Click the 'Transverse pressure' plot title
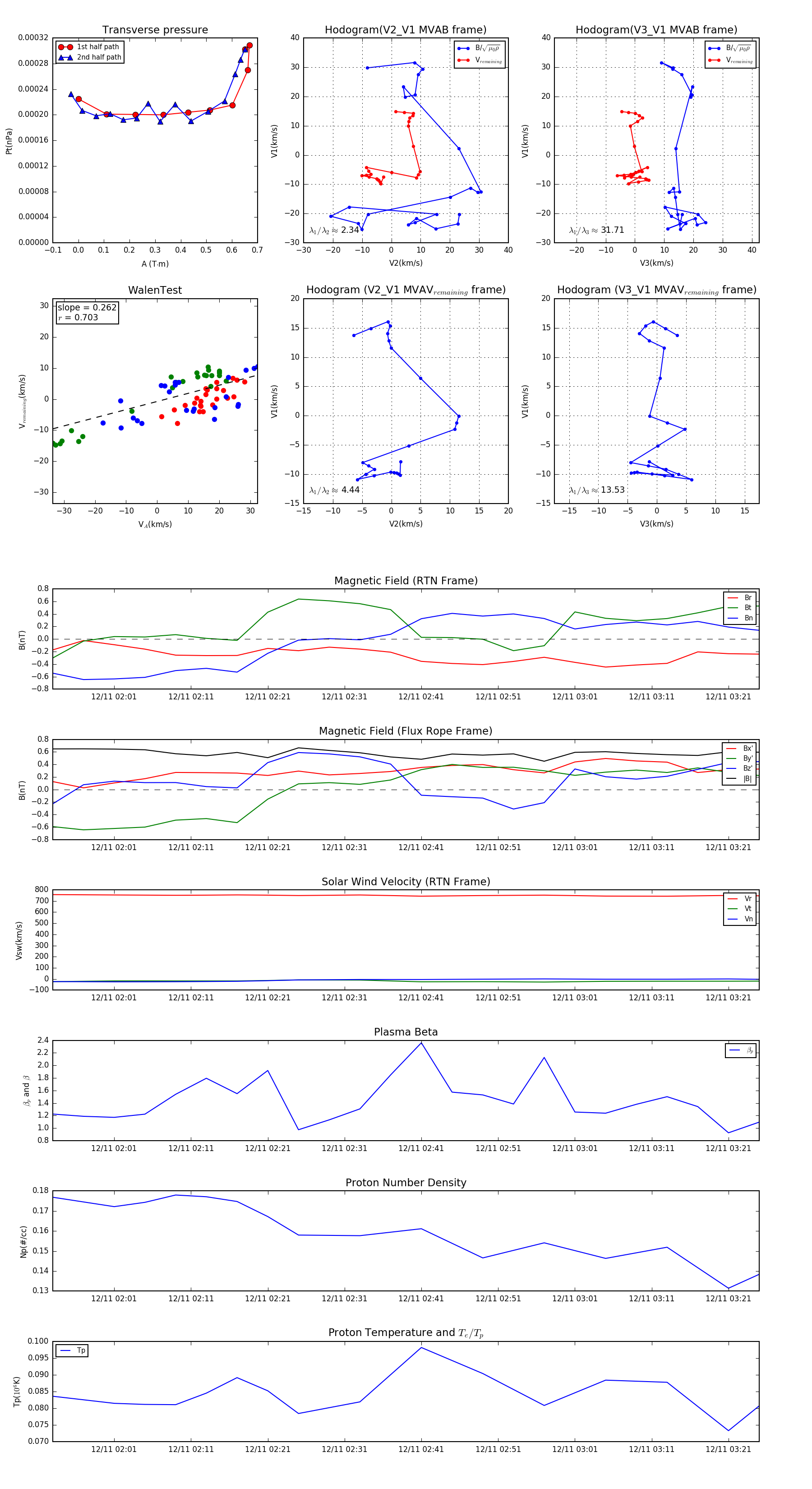 coord(155,29)
